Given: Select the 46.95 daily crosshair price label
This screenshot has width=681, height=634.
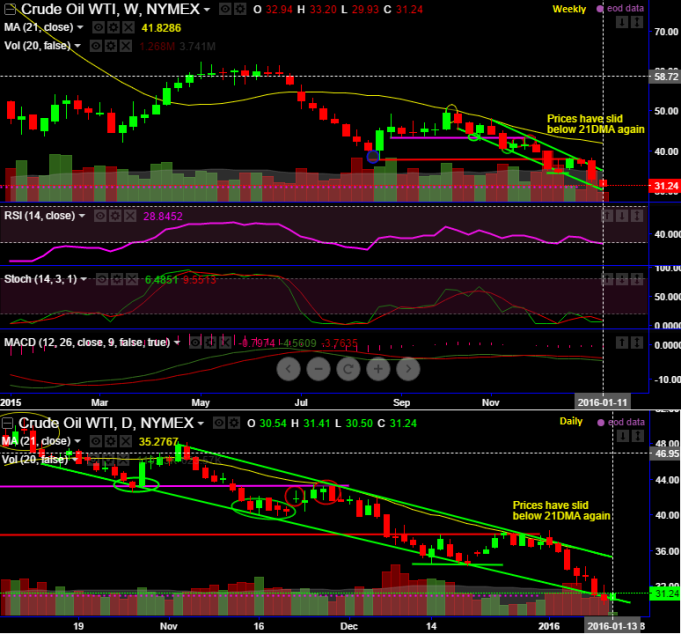Looking at the screenshot, I should [665, 454].
